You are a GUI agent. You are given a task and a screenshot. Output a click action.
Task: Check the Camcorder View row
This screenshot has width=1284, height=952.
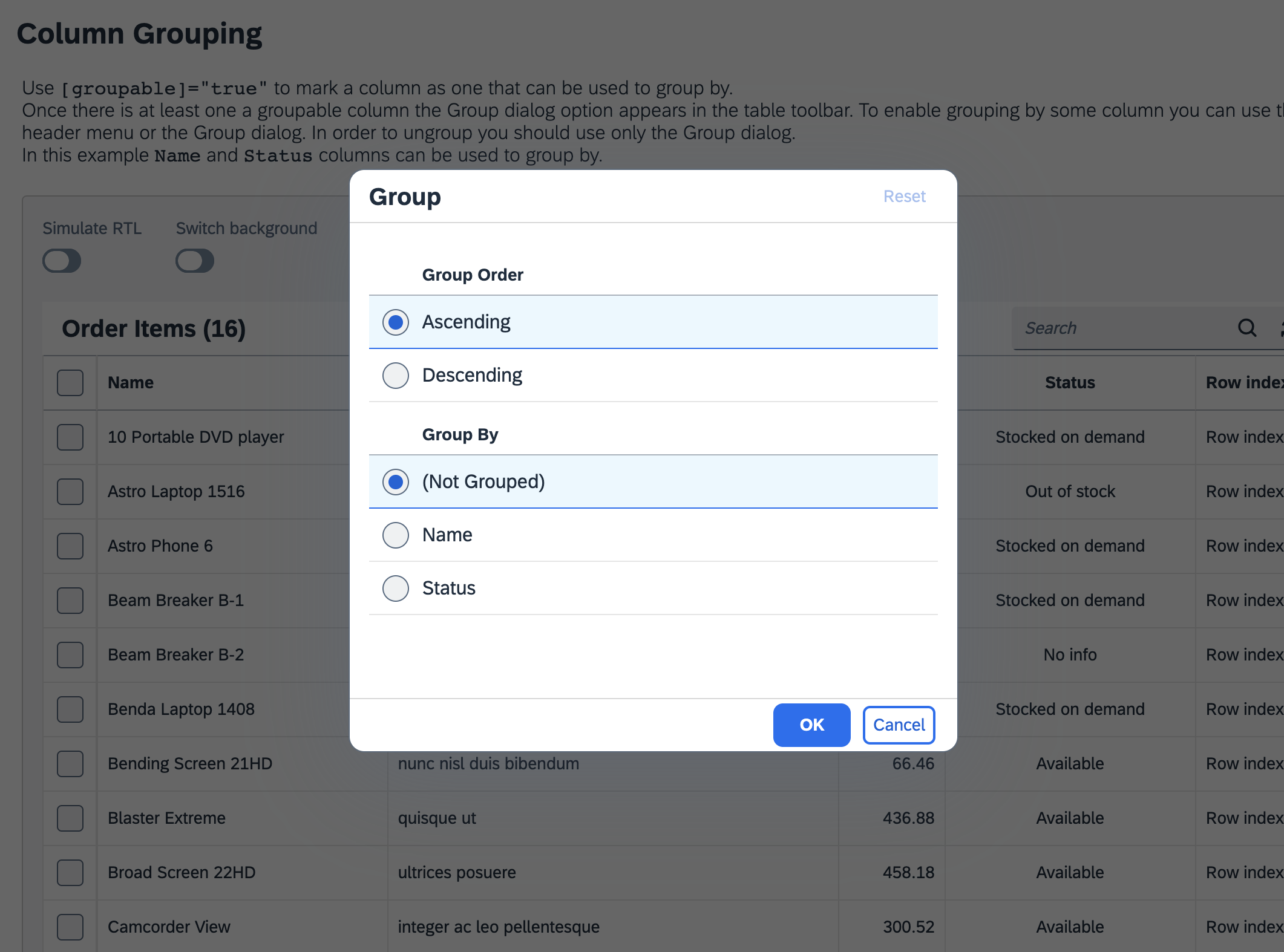coord(70,926)
